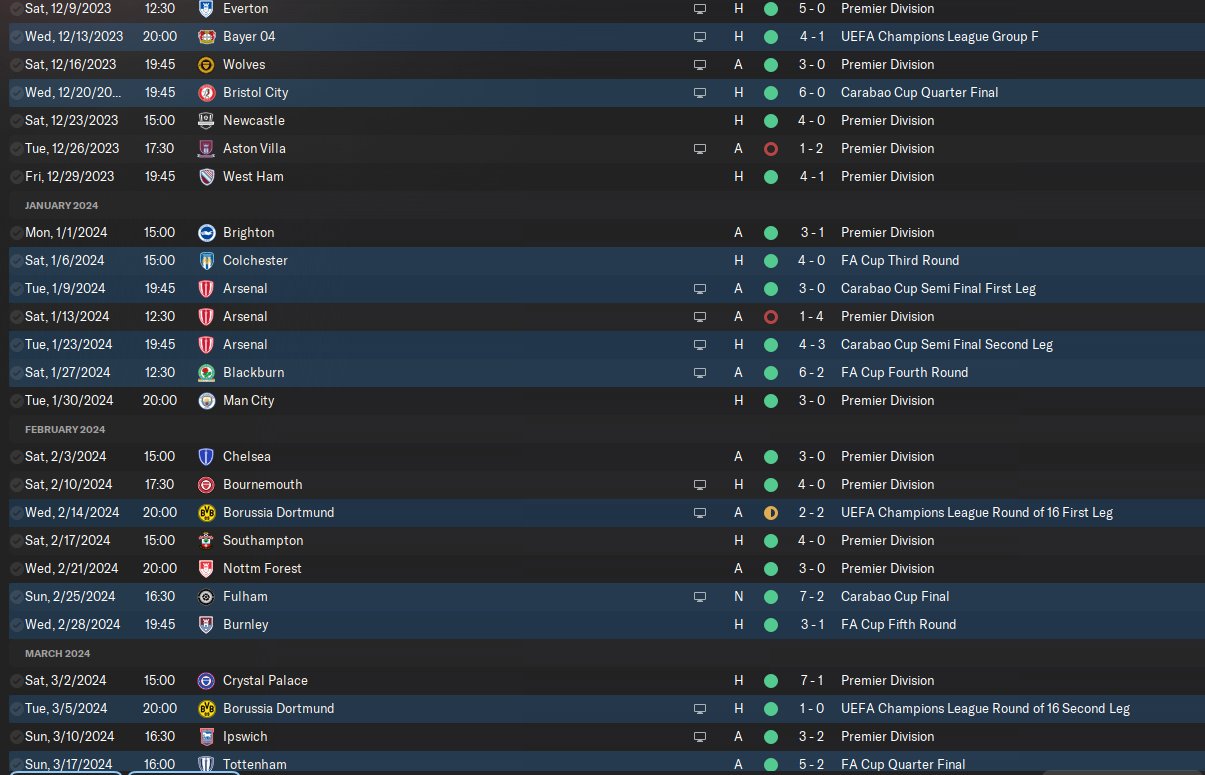This screenshot has height=775, width=1205.
Task: Click the Blackburn club crest icon
Action: pyautogui.click(x=207, y=372)
